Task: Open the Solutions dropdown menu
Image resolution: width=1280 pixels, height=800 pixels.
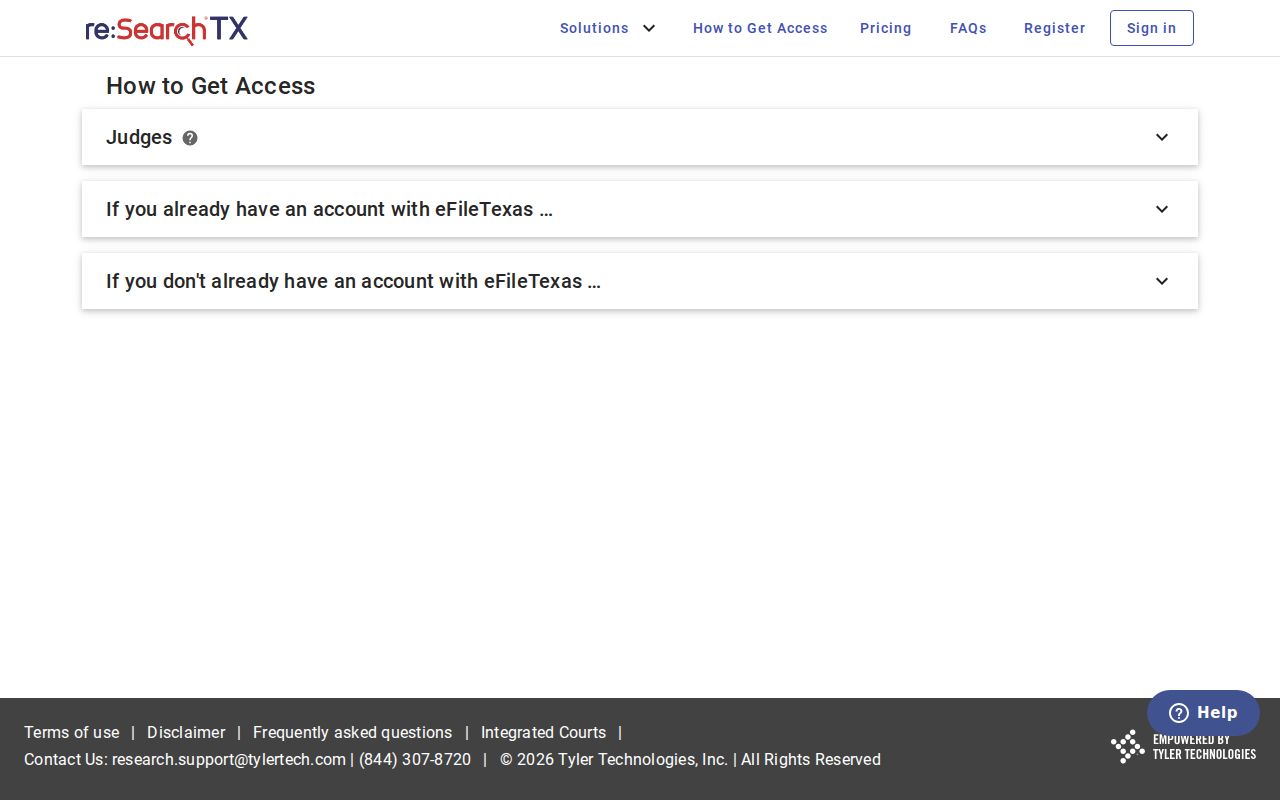Action: pyautogui.click(x=607, y=28)
